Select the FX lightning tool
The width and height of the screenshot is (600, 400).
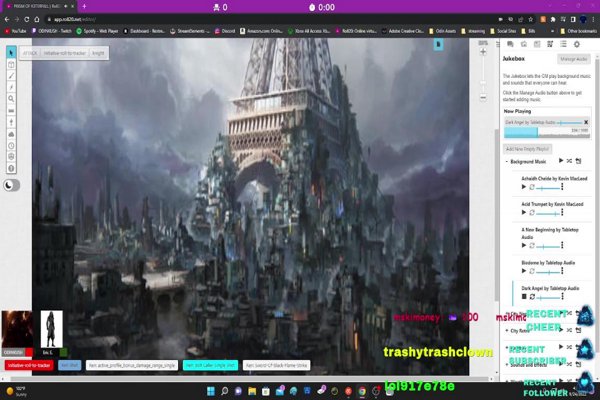[x=11, y=87]
